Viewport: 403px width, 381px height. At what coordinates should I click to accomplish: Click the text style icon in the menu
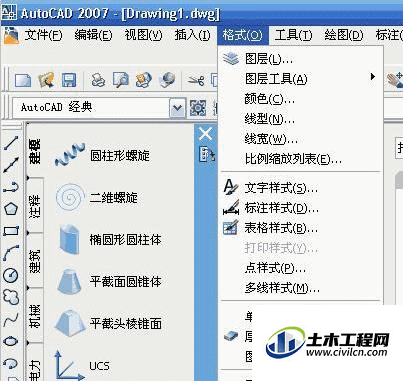(231, 187)
